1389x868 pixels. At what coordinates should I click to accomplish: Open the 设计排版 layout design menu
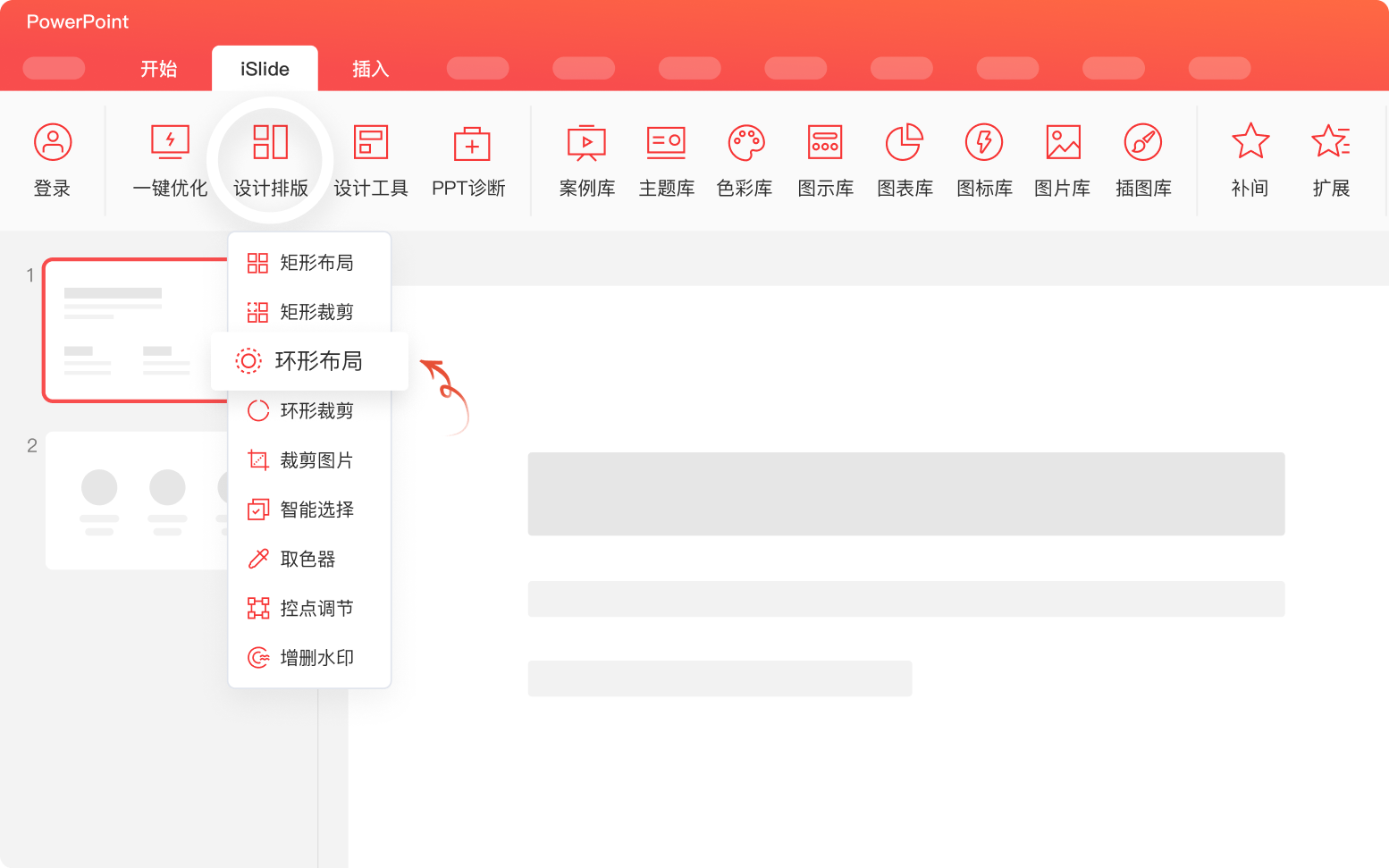click(x=270, y=161)
